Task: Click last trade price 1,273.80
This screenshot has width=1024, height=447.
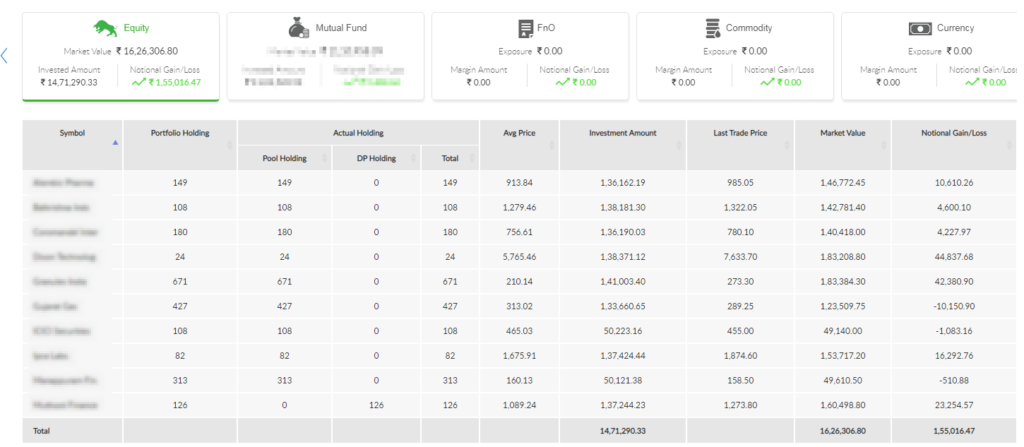Action: pos(741,405)
